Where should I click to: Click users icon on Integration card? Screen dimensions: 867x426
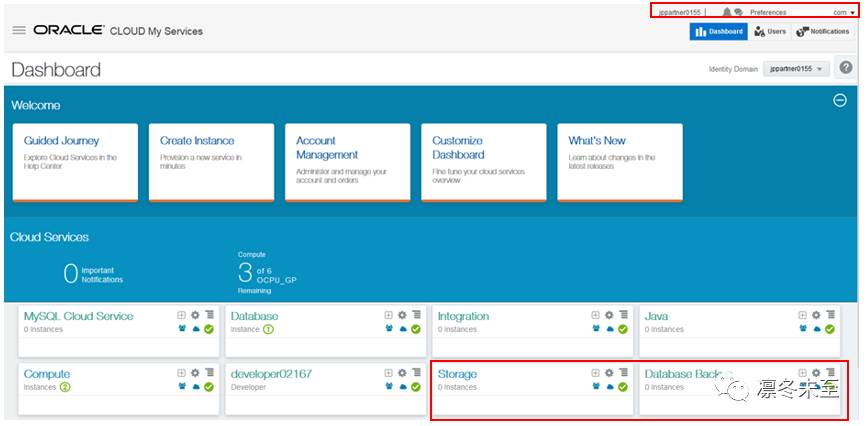click(596, 328)
